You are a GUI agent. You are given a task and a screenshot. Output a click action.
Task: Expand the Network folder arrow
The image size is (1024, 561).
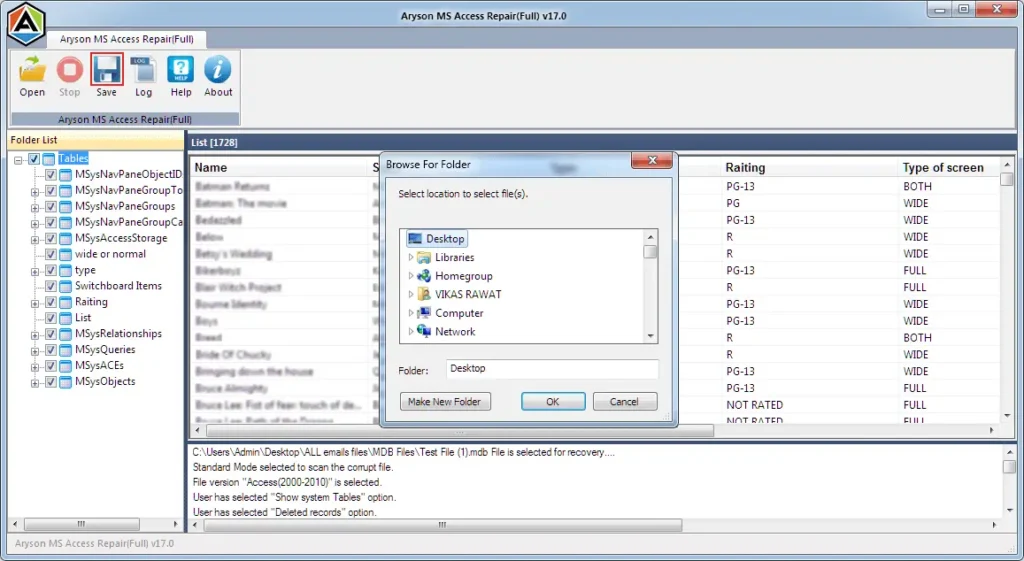[x=411, y=331]
